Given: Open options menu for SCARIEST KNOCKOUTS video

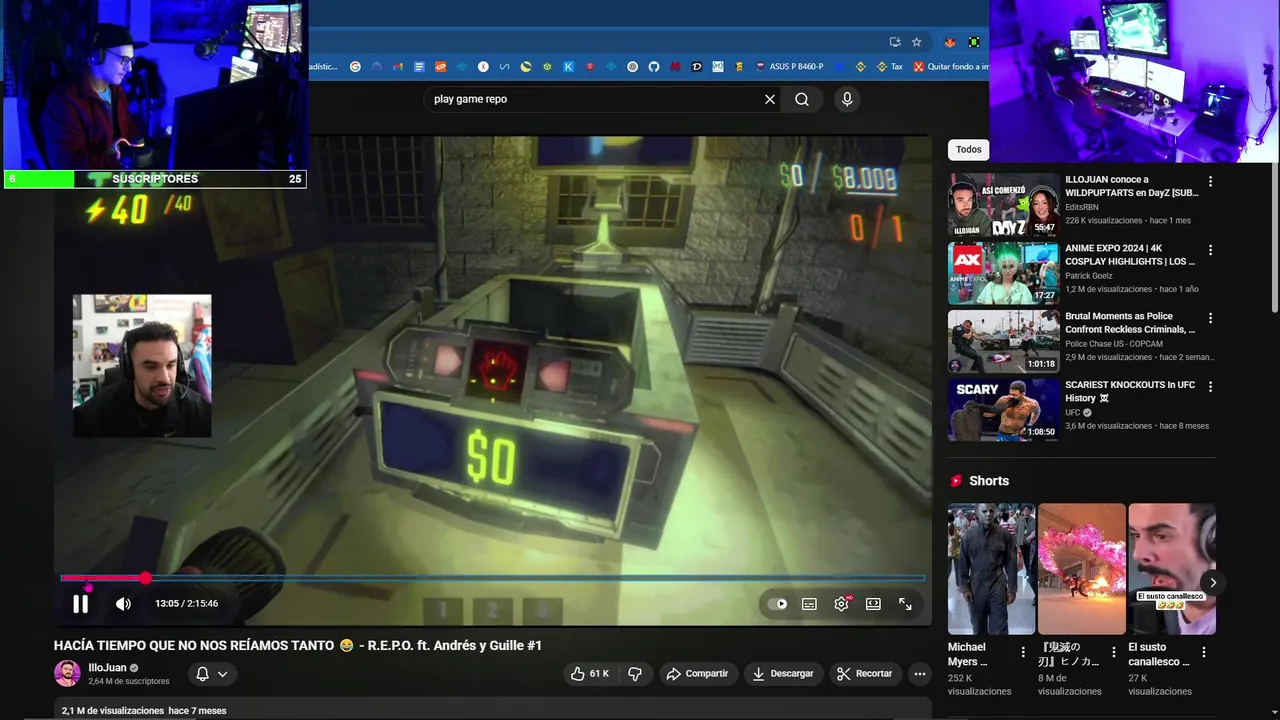Looking at the screenshot, I should [x=1210, y=386].
